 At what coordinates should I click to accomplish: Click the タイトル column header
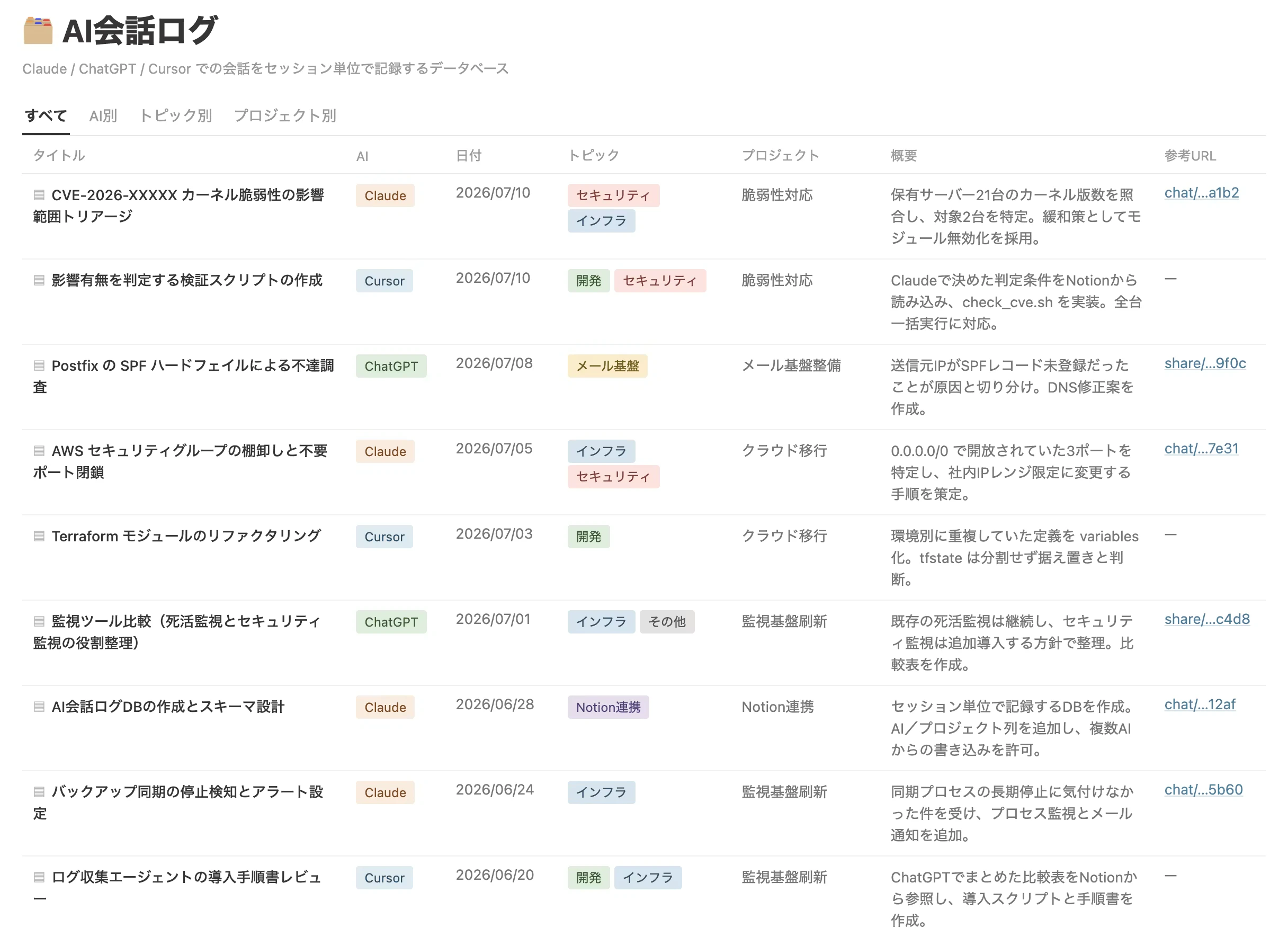pyautogui.click(x=59, y=156)
